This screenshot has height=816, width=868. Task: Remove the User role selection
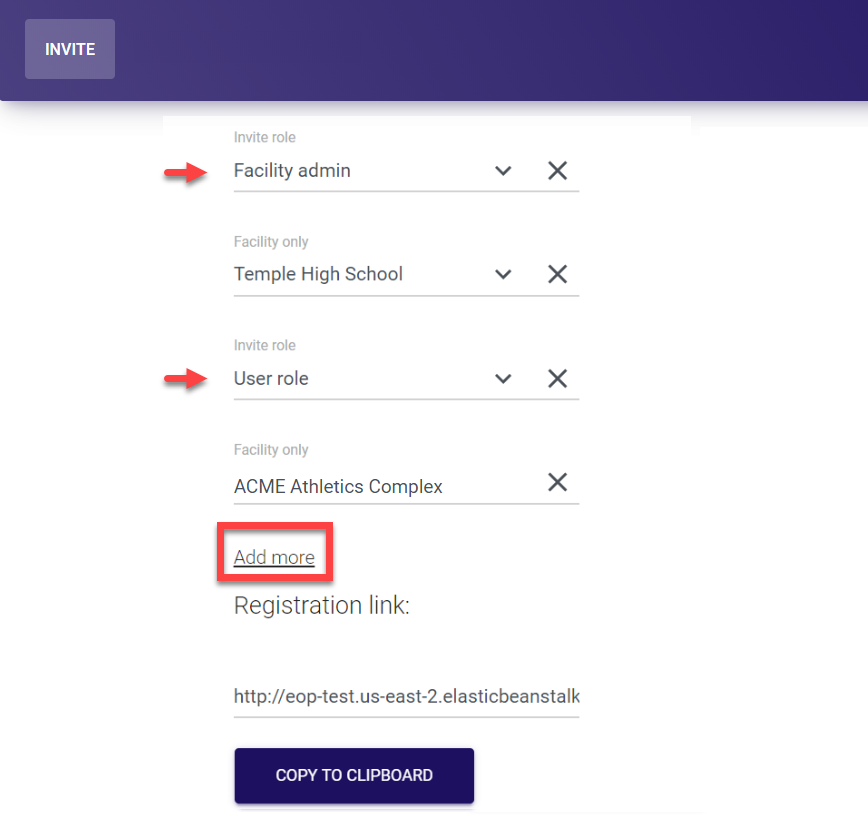(x=558, y=378)
